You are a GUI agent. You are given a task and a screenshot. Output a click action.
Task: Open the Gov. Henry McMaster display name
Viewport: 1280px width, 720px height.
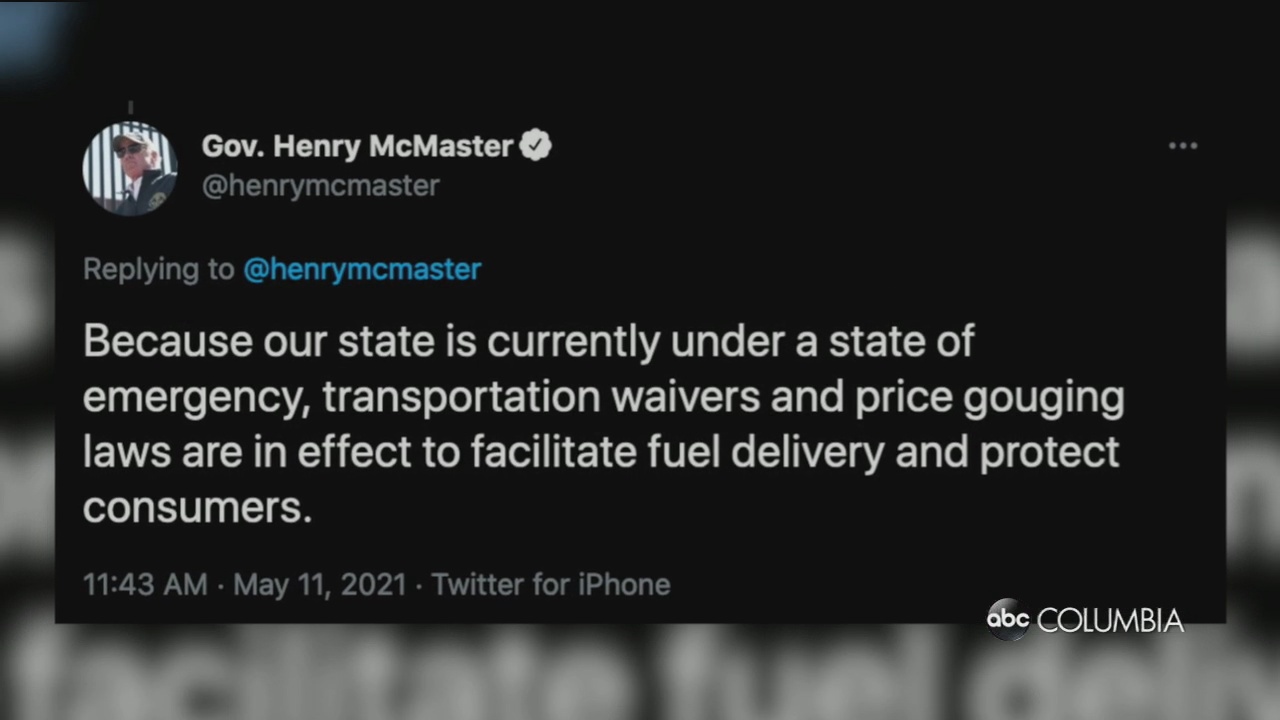(357, 146)
